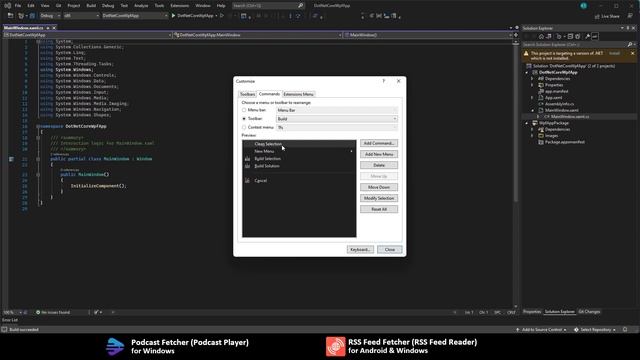Click the green Start debugging play icon
640x360 pixels.
[x=173, y=16]
